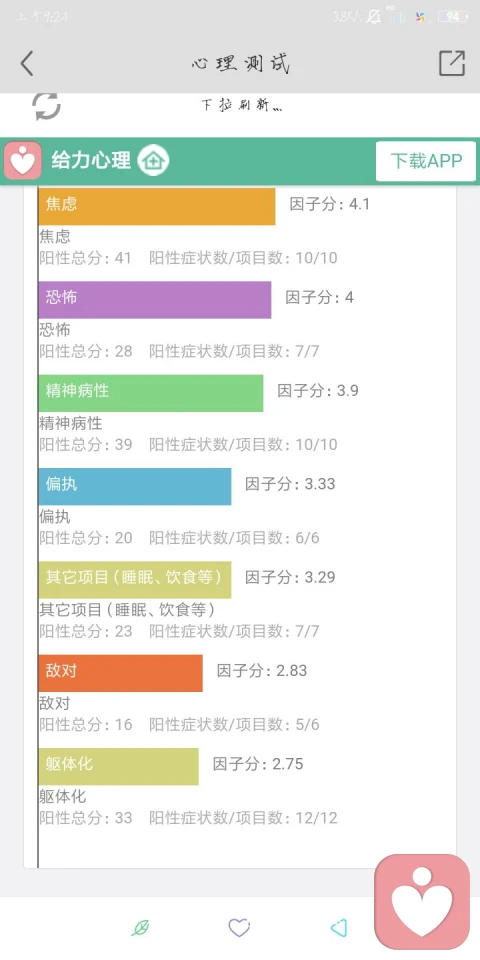Tap the back arrow in header
The height and width of the screenshot is (960, 480).
(x=27, y=63)
